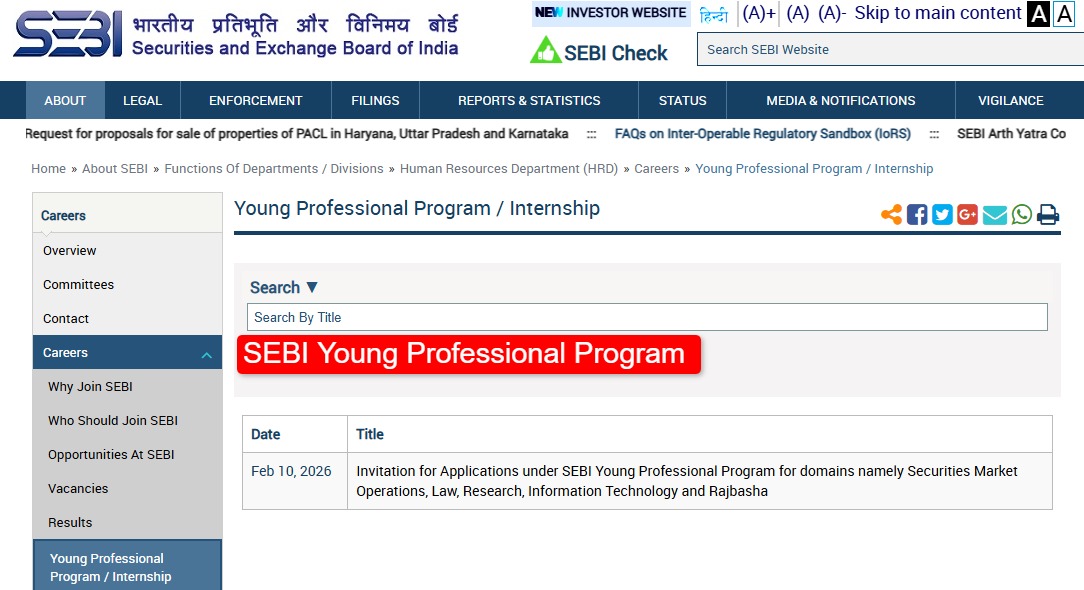Share the page via WhatsApp
The image size is (1084, 590).
click(x=1021, y=215)
